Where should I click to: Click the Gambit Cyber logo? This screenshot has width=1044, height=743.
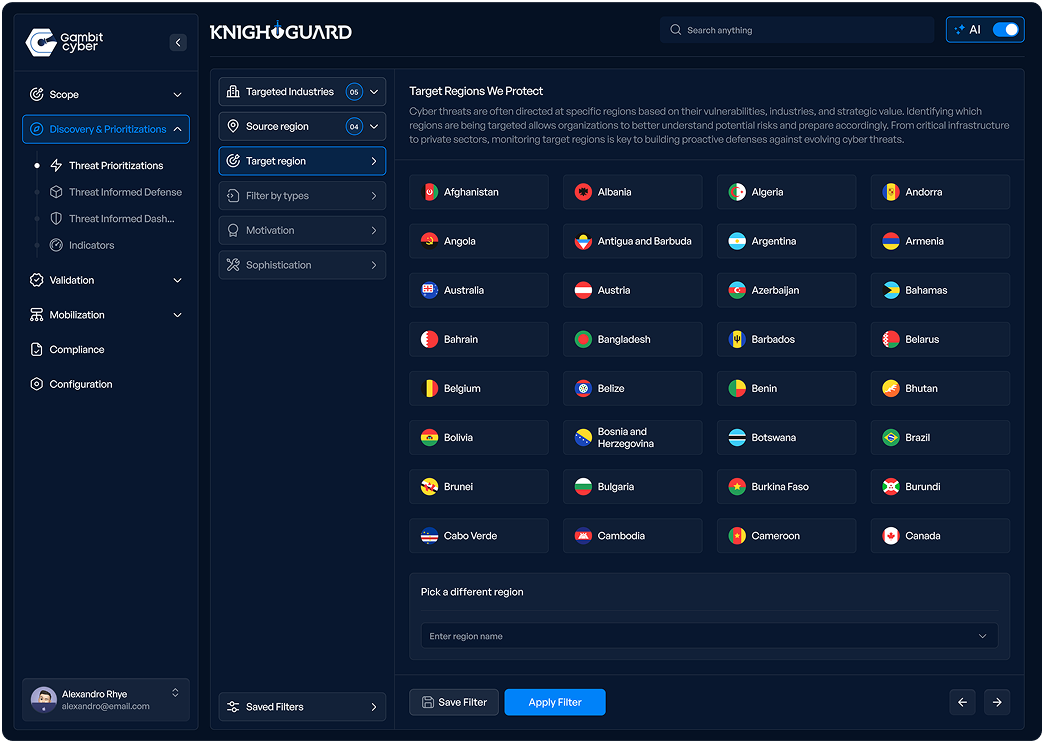(64, 42)
